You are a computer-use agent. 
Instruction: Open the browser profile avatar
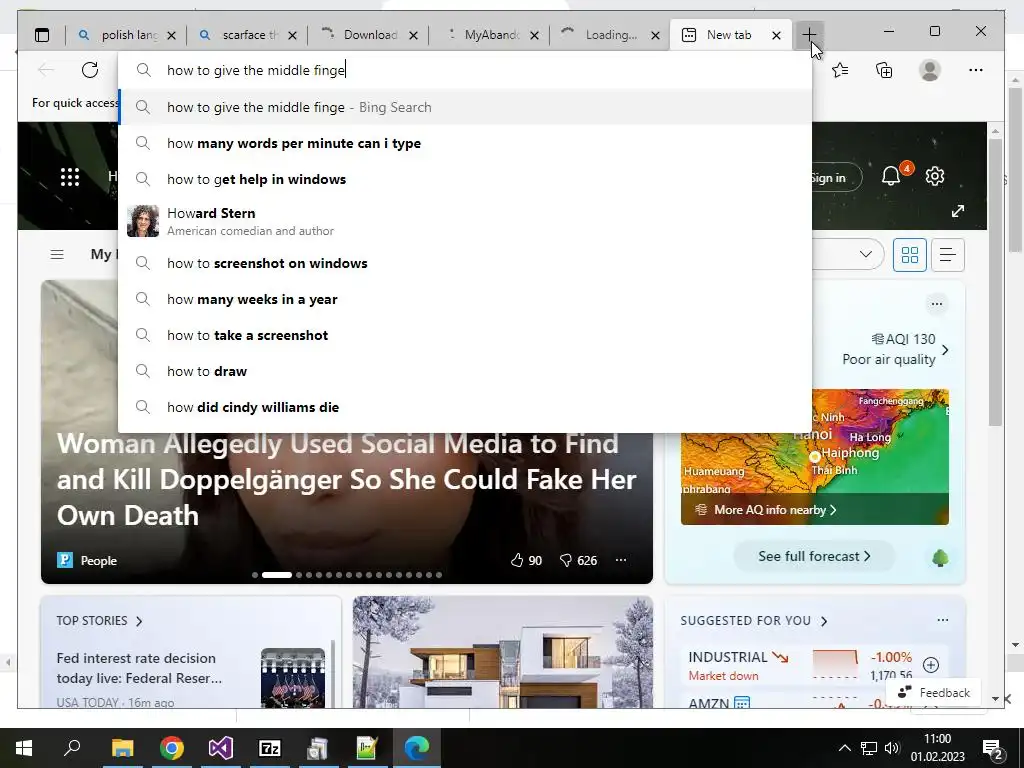point(930,70)
